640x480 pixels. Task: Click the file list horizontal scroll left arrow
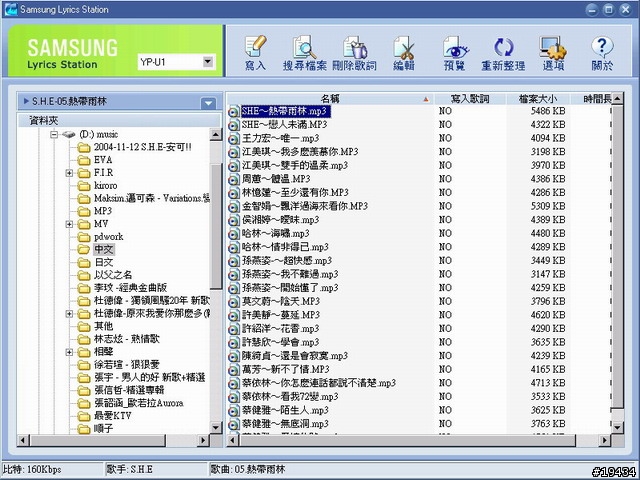tap(233, 440)
